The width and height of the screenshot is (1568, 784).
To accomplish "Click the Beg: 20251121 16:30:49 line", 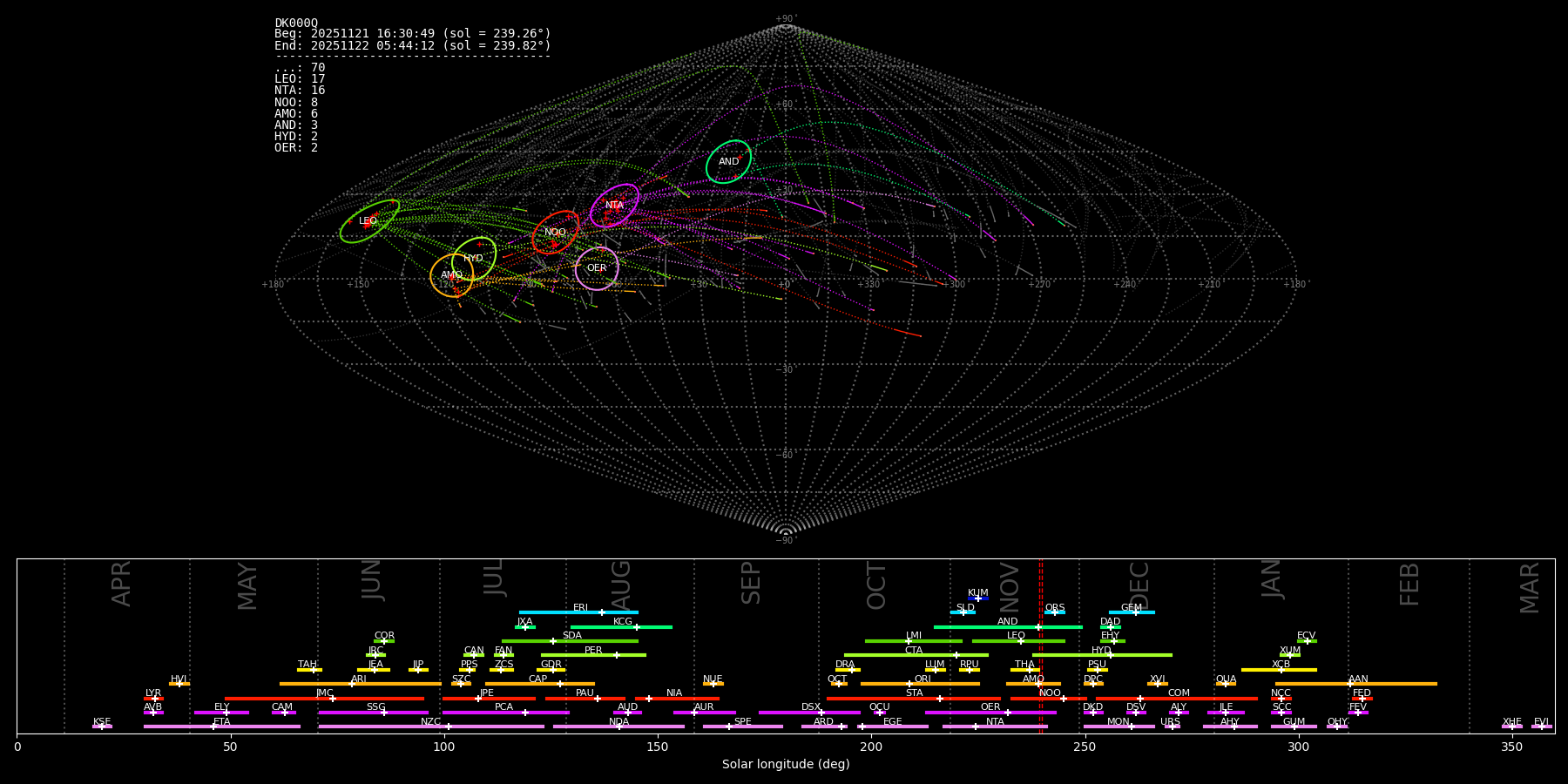I will point(413,34).
